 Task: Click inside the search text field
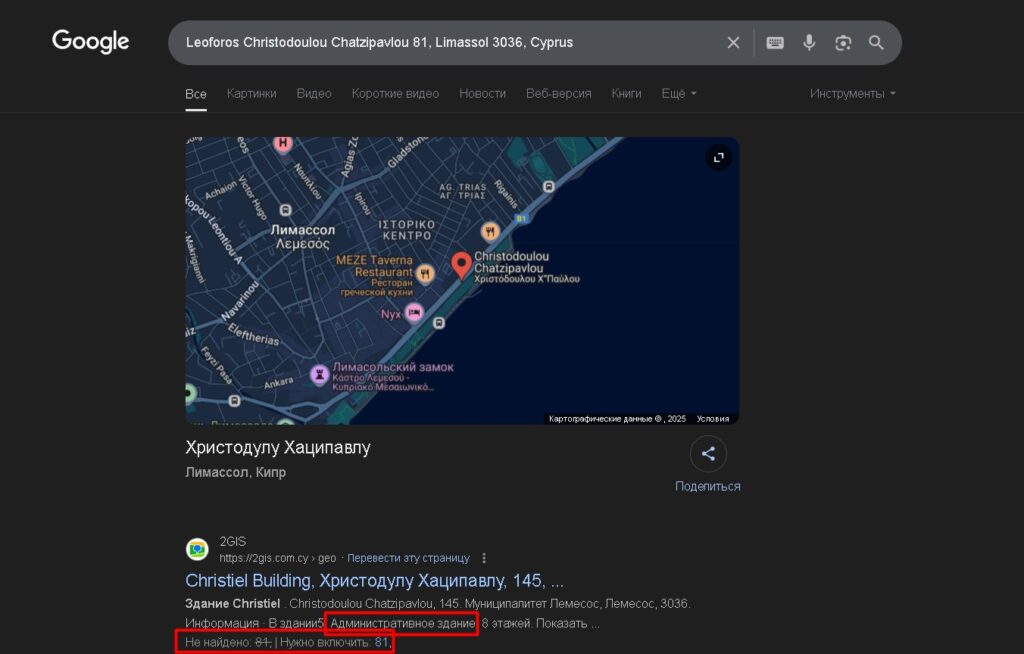coord(451,42)
